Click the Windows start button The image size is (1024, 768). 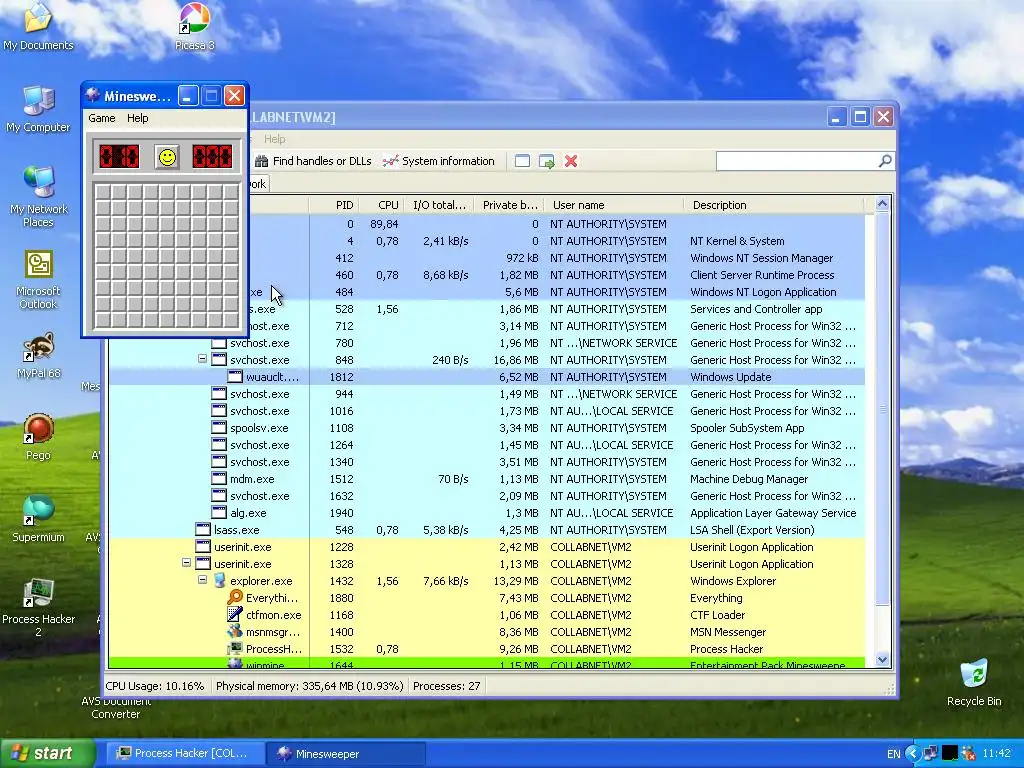(x=47, y=754)
